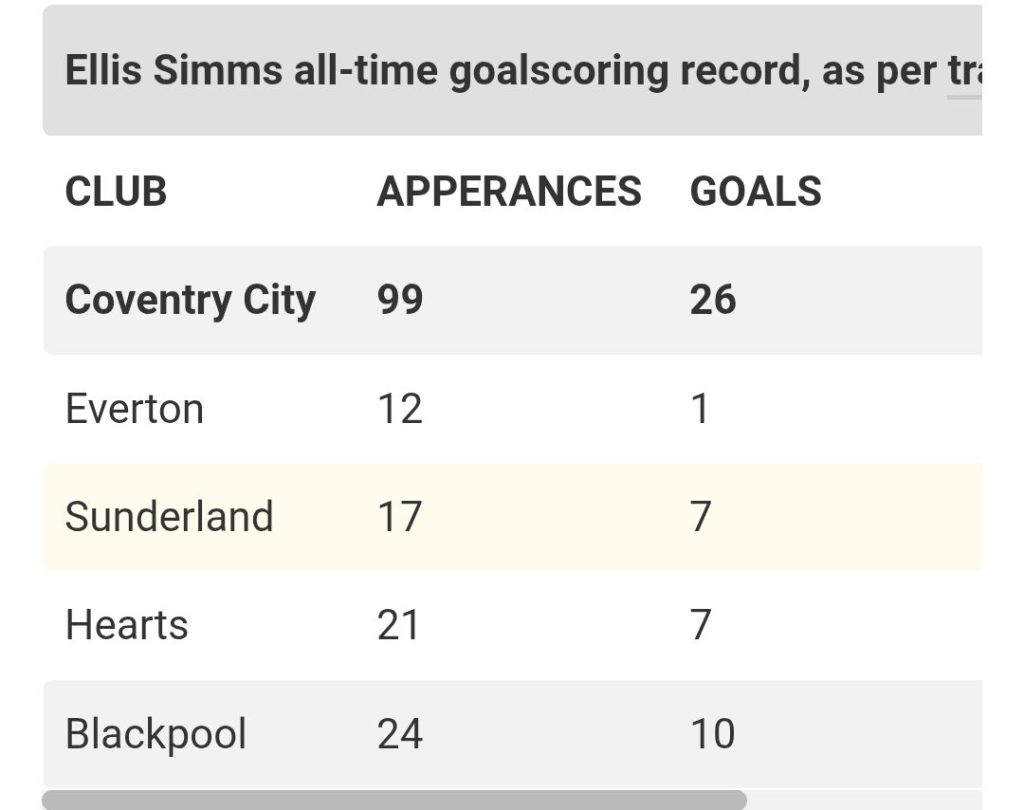
Task: Select the Blackpool club cell
Action: 156,734
